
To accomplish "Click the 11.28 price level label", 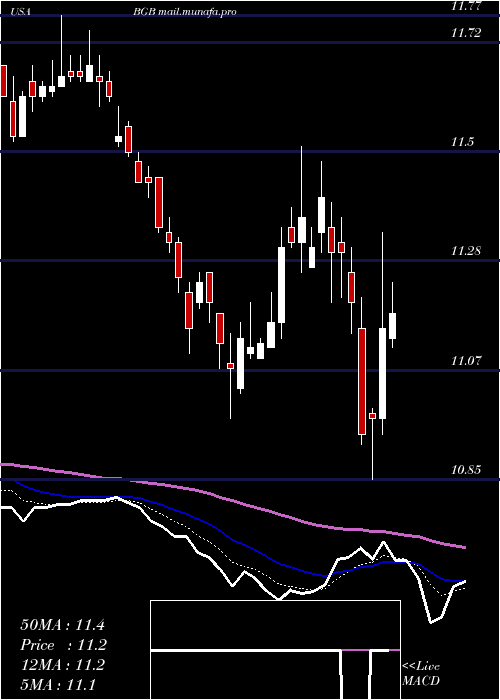I will pyautogui.click(x=466, y=251).
